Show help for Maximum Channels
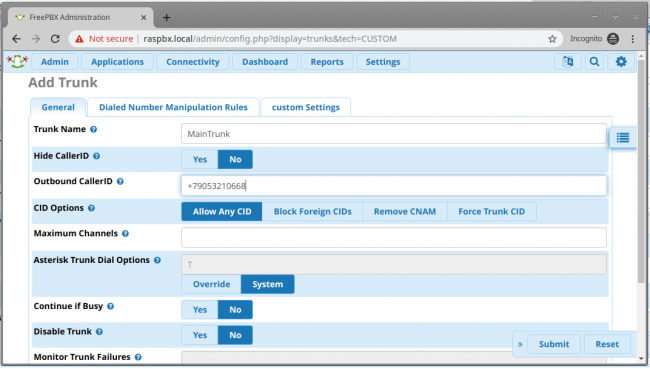This screenshot has height=369, width=650. 126,234
